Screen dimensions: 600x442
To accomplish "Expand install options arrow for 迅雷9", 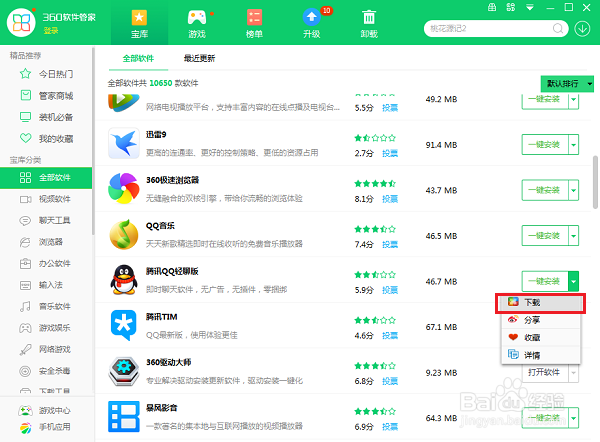I will (574, 145).
